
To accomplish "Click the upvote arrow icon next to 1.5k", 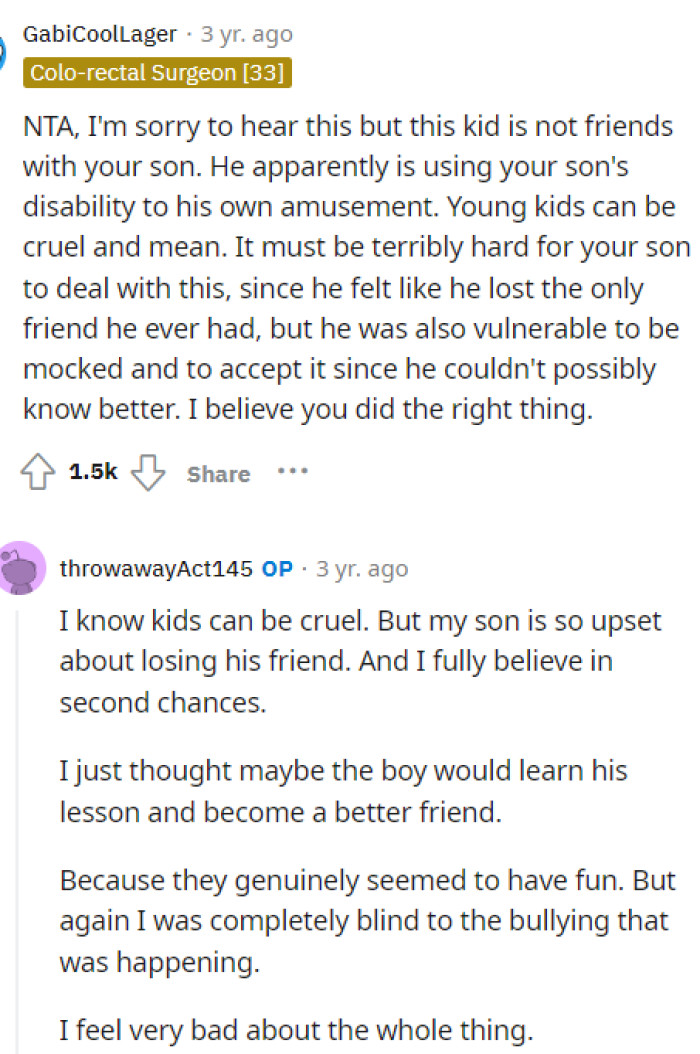I will click(x=36, y=473).
